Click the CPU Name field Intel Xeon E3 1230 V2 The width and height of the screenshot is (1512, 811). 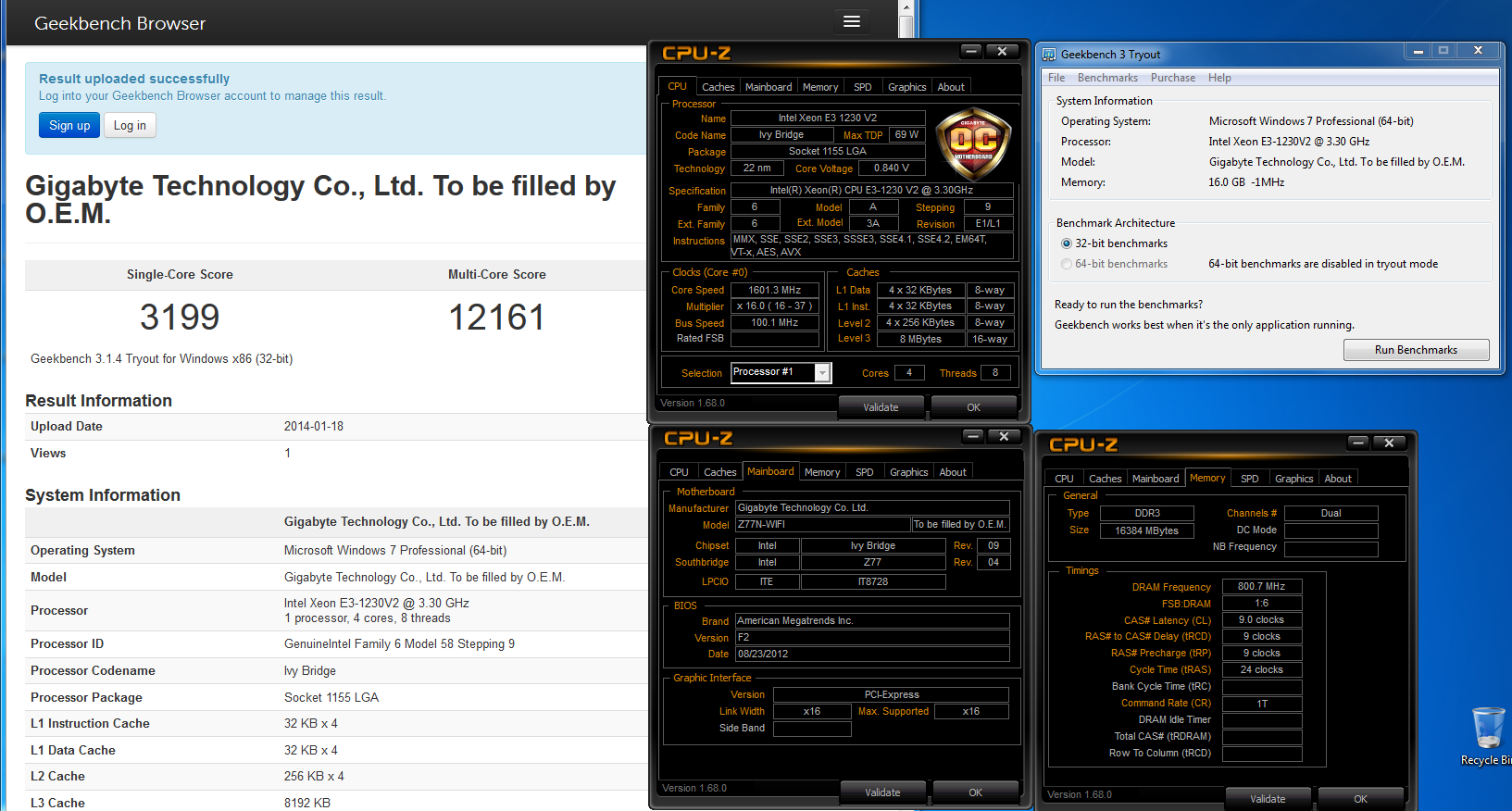click(828, 118)
